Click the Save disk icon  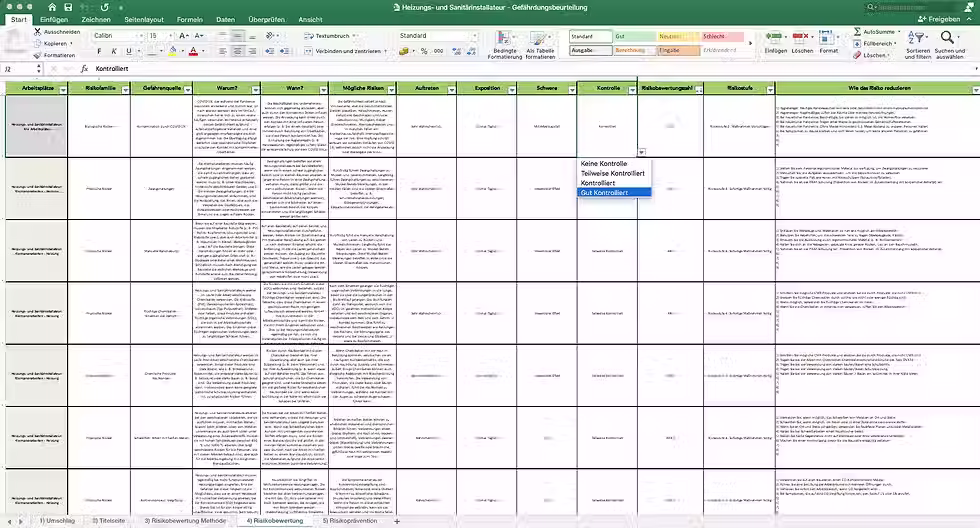pos(68,7)
